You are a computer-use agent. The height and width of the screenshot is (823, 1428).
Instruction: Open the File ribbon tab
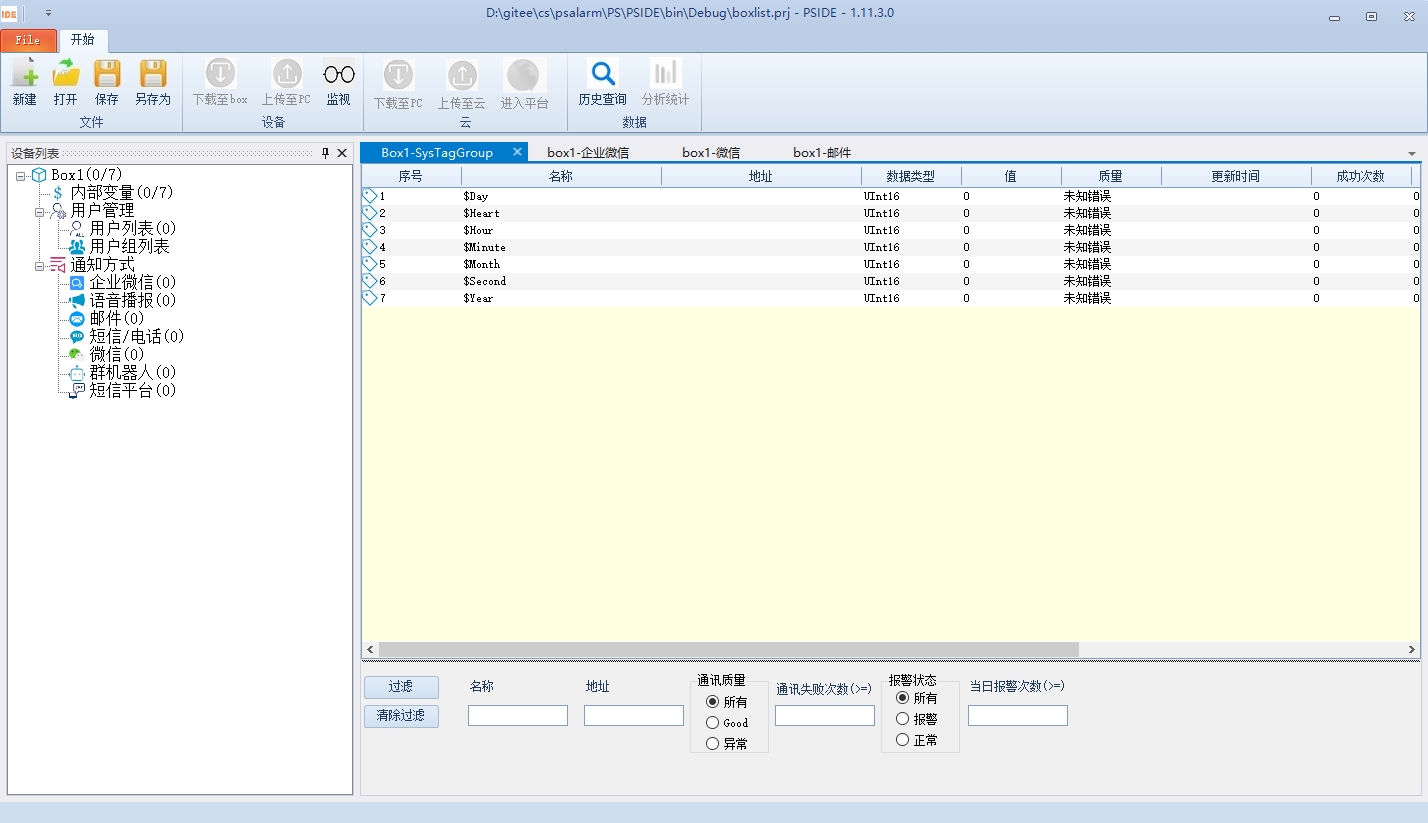pos(28,40)
